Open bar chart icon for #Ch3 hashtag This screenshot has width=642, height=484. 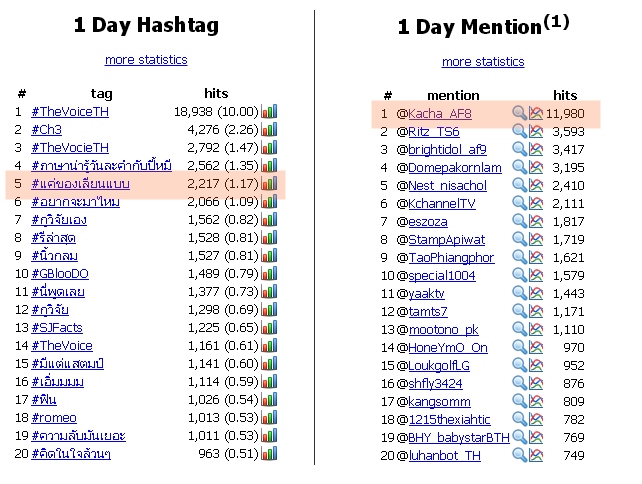[x=269, y=129]
